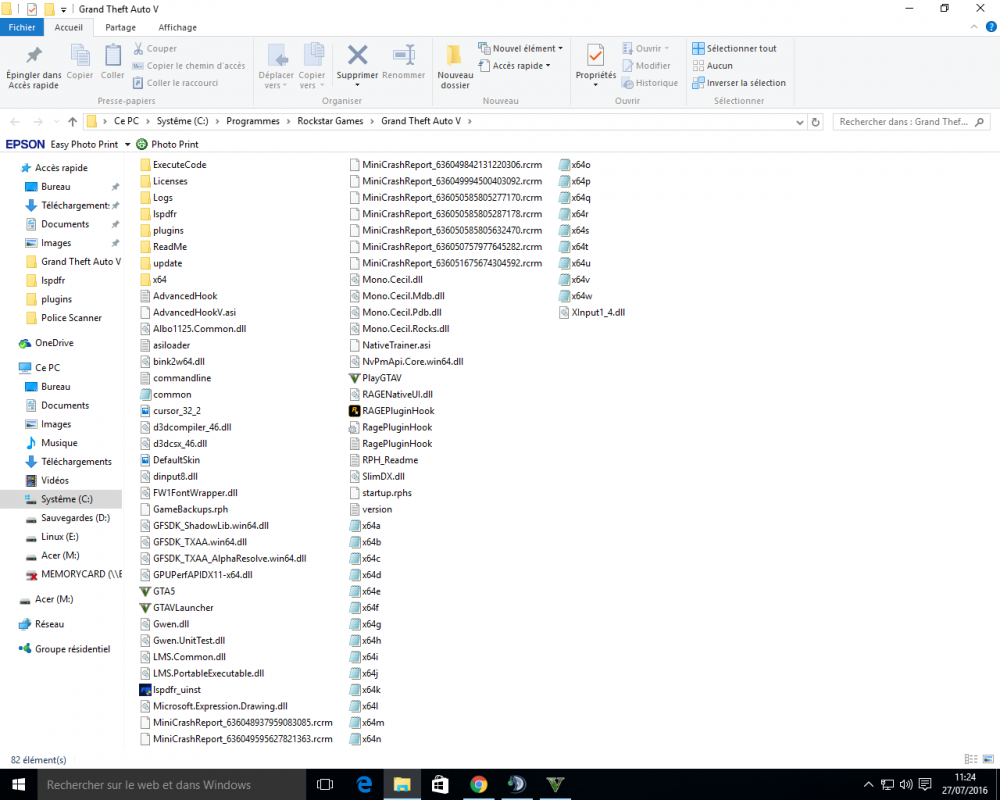Switch to the Partage ribbon tab
Image resolution: width=1000 pixels, height=800 pixels.
click(121, 27)
